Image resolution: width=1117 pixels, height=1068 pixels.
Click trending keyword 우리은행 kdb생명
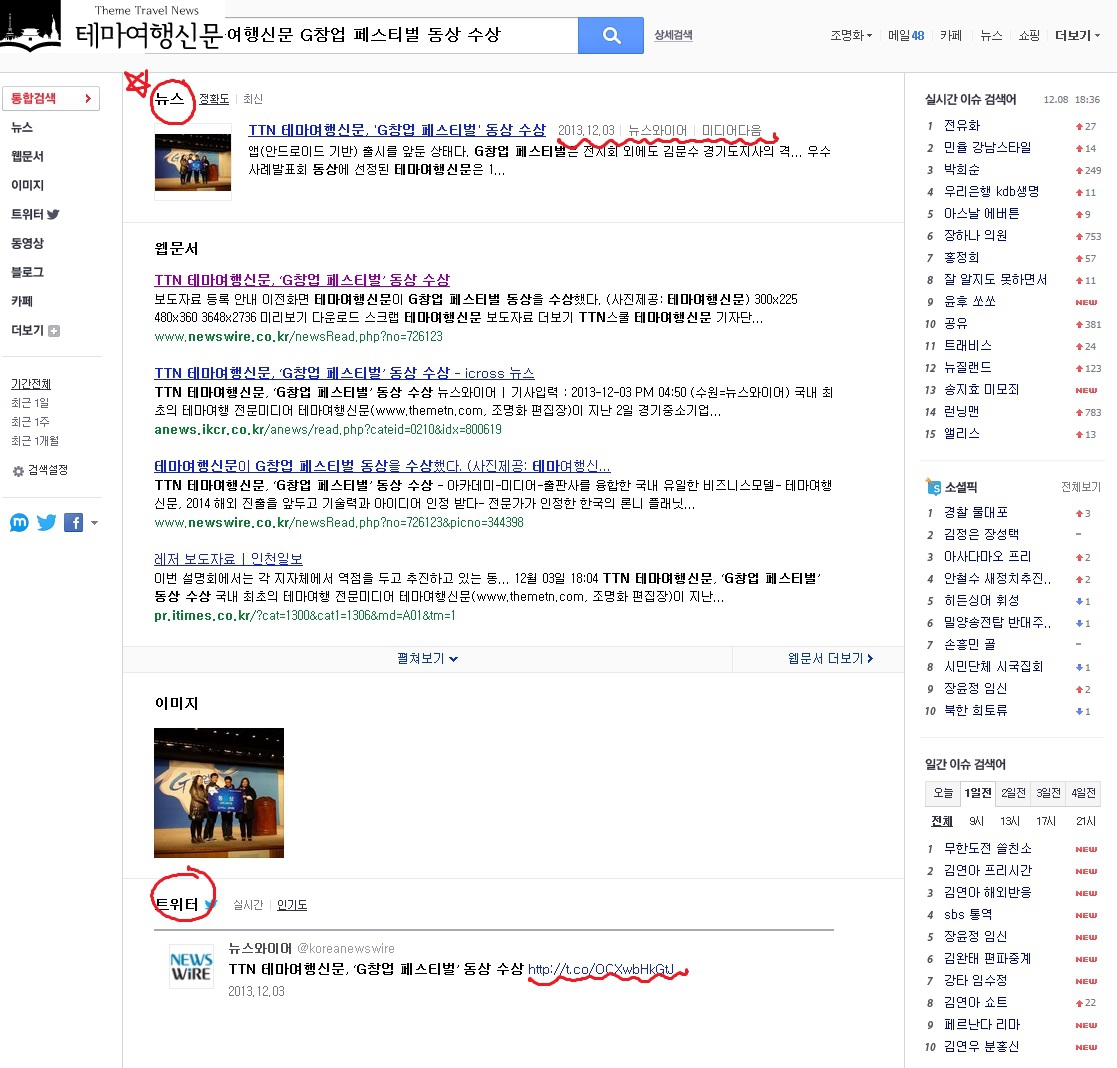pyautogui.click(x=991, y=192)
